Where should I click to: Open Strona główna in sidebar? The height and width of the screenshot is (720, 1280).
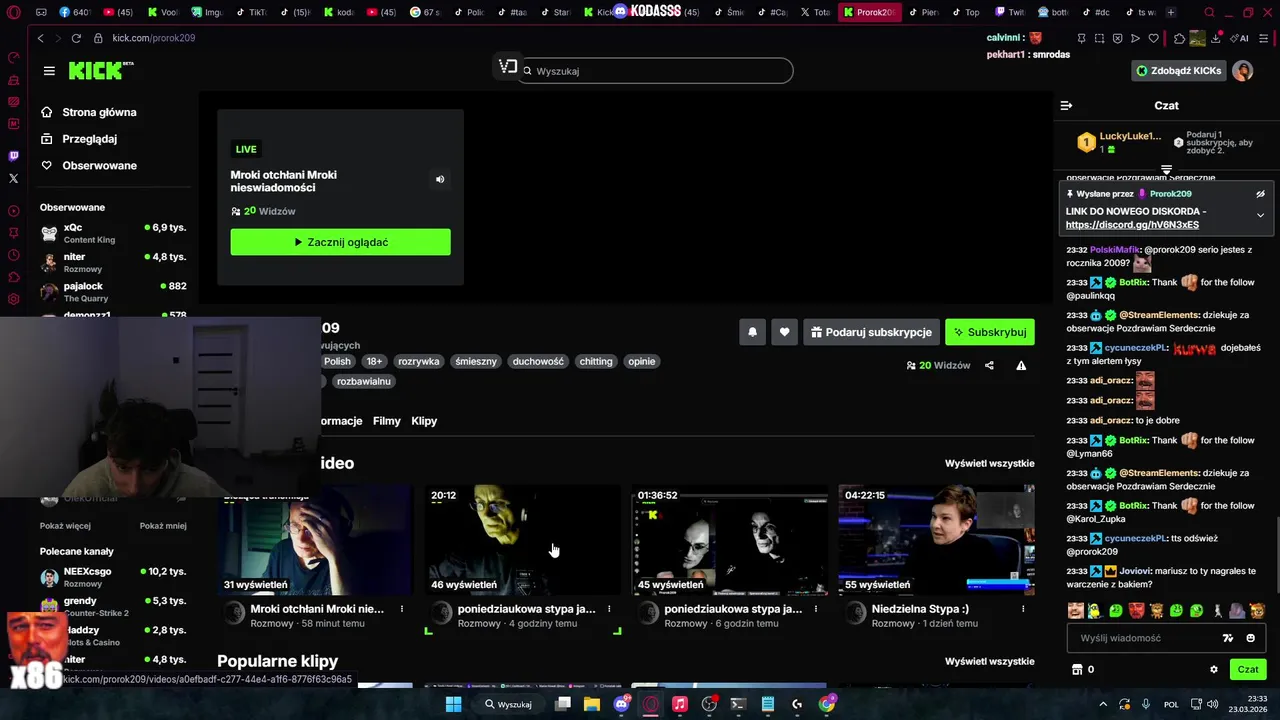click(88, 112)
